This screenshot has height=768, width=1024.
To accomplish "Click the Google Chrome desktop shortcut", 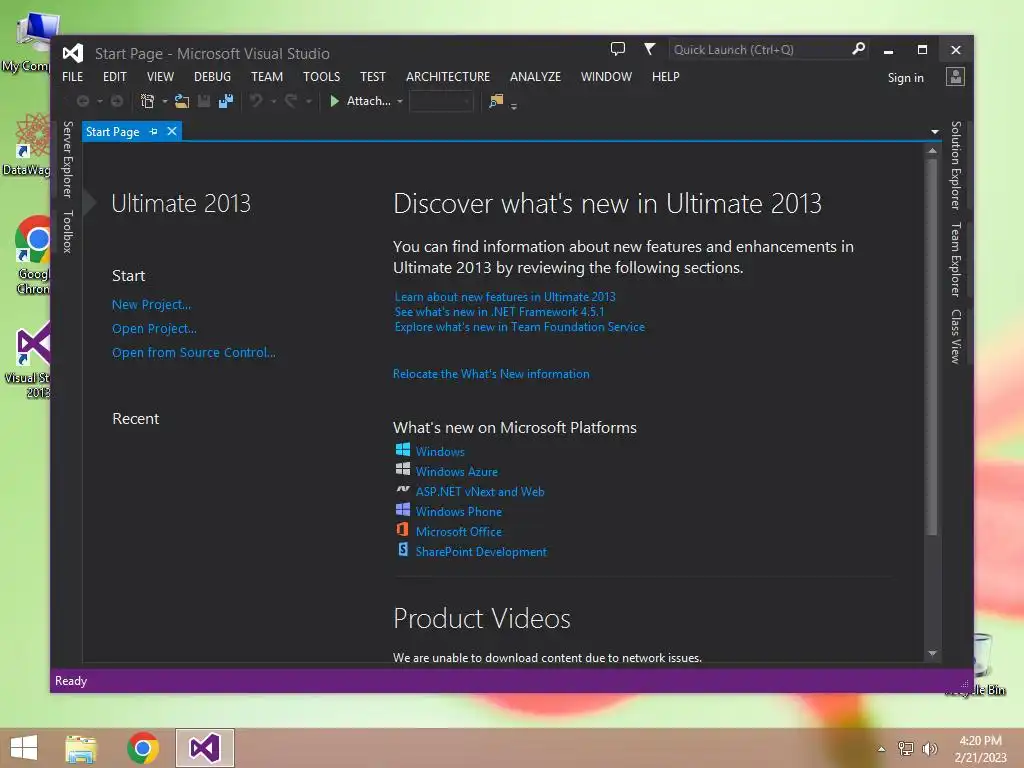I will click(33, 255).
